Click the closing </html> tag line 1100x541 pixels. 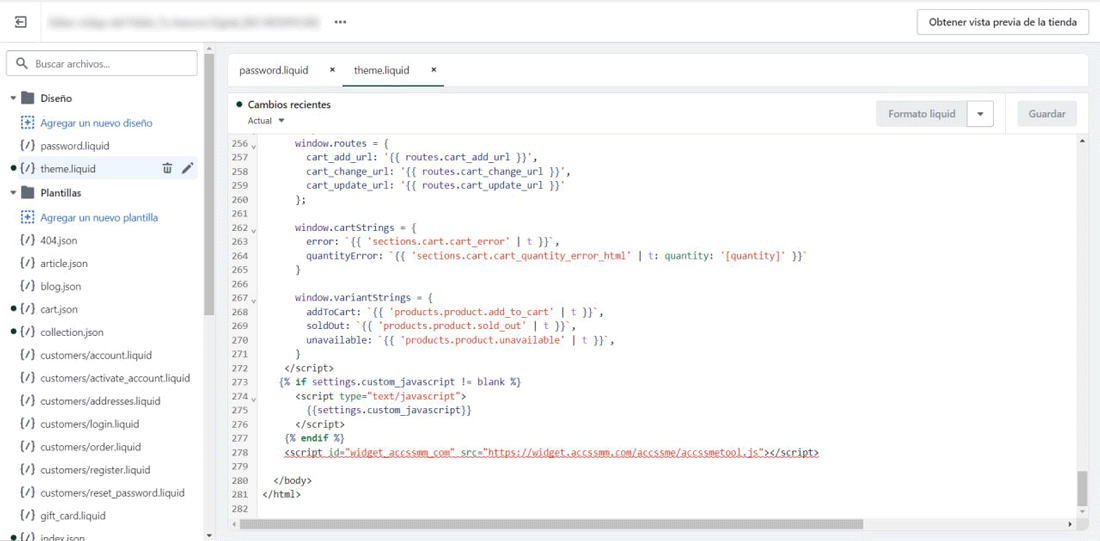click(x=281, y=494)
